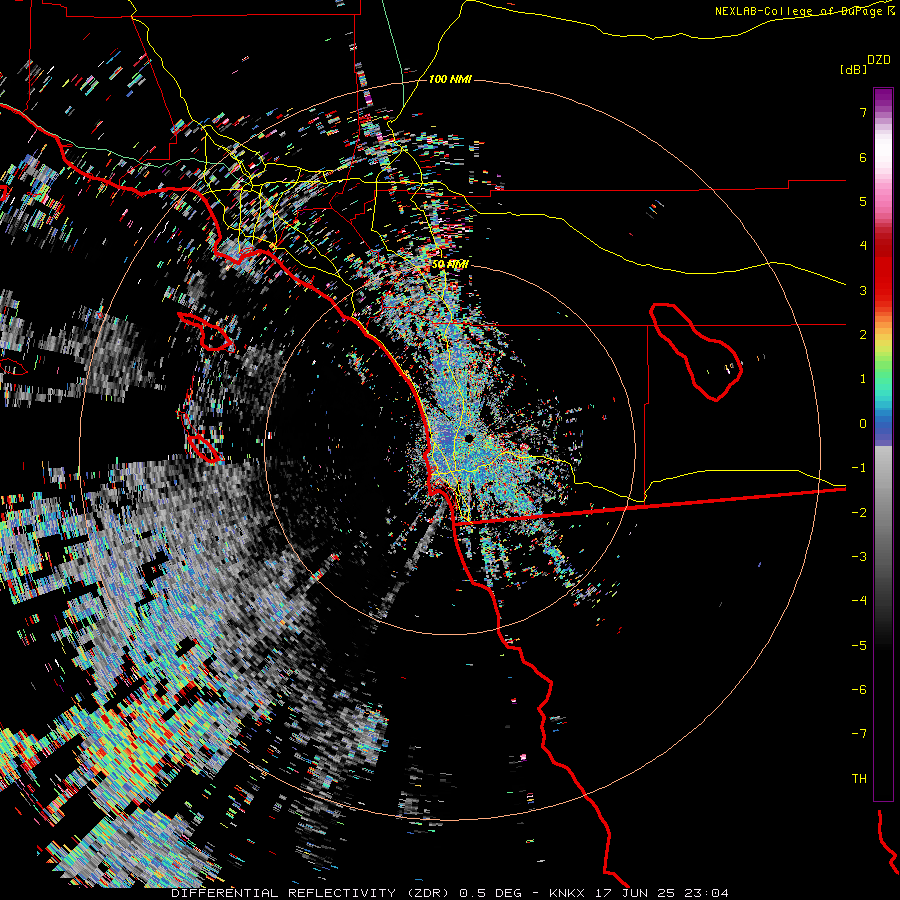The height and width of the screenshot is (900, 900).
Task: Click the NEXLAB-College of DuPage credit text
Action: [804, 11]
